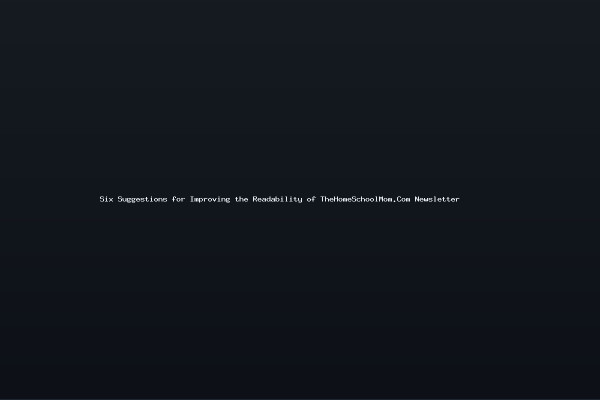Click the word "Six" in the title
600x400 pixels.
[106, 199]
